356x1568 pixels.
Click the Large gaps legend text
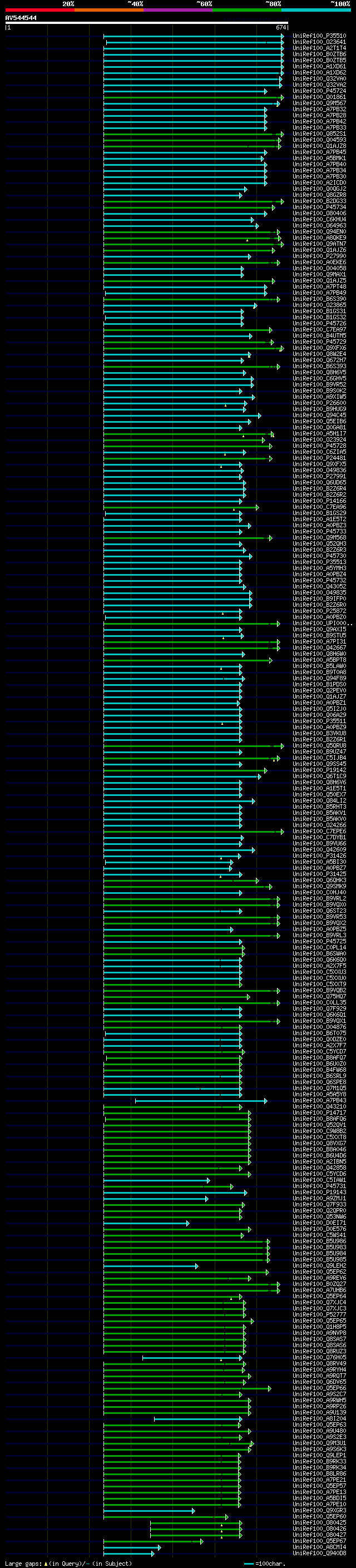[68, 1563]
